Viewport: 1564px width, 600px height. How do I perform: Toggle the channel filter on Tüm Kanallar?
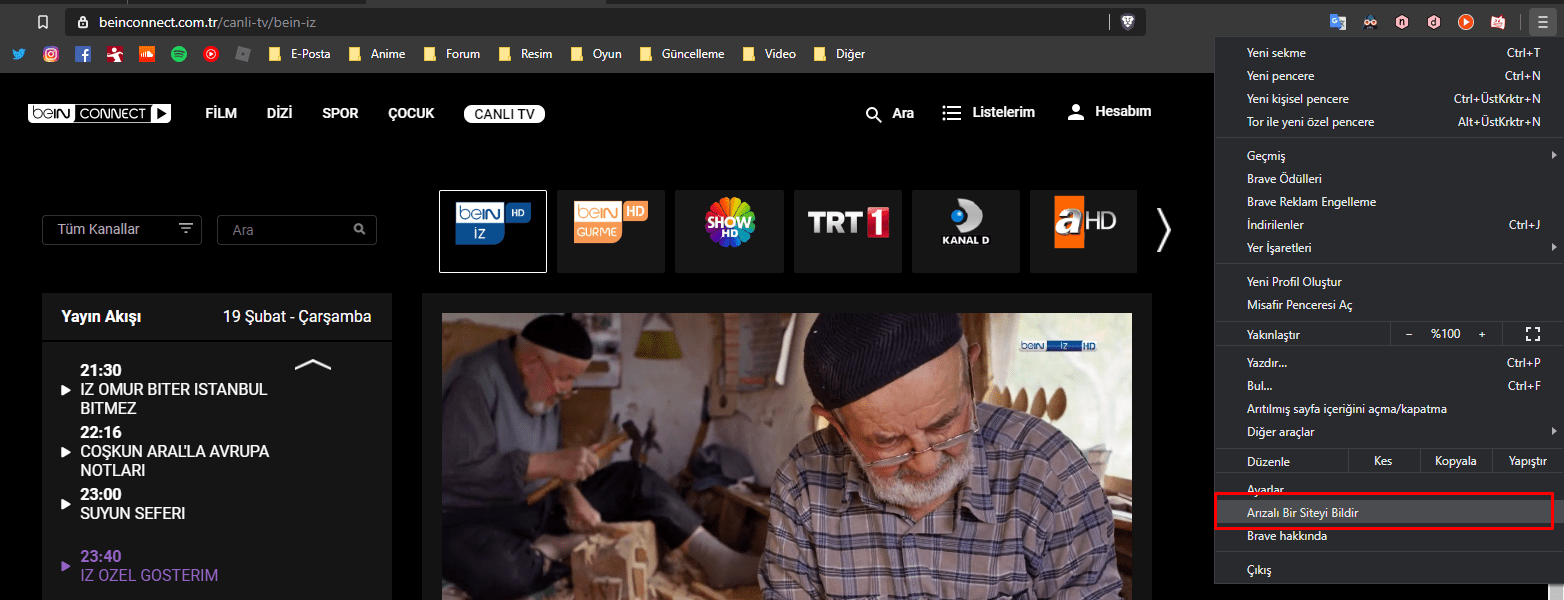pos(186,229)
